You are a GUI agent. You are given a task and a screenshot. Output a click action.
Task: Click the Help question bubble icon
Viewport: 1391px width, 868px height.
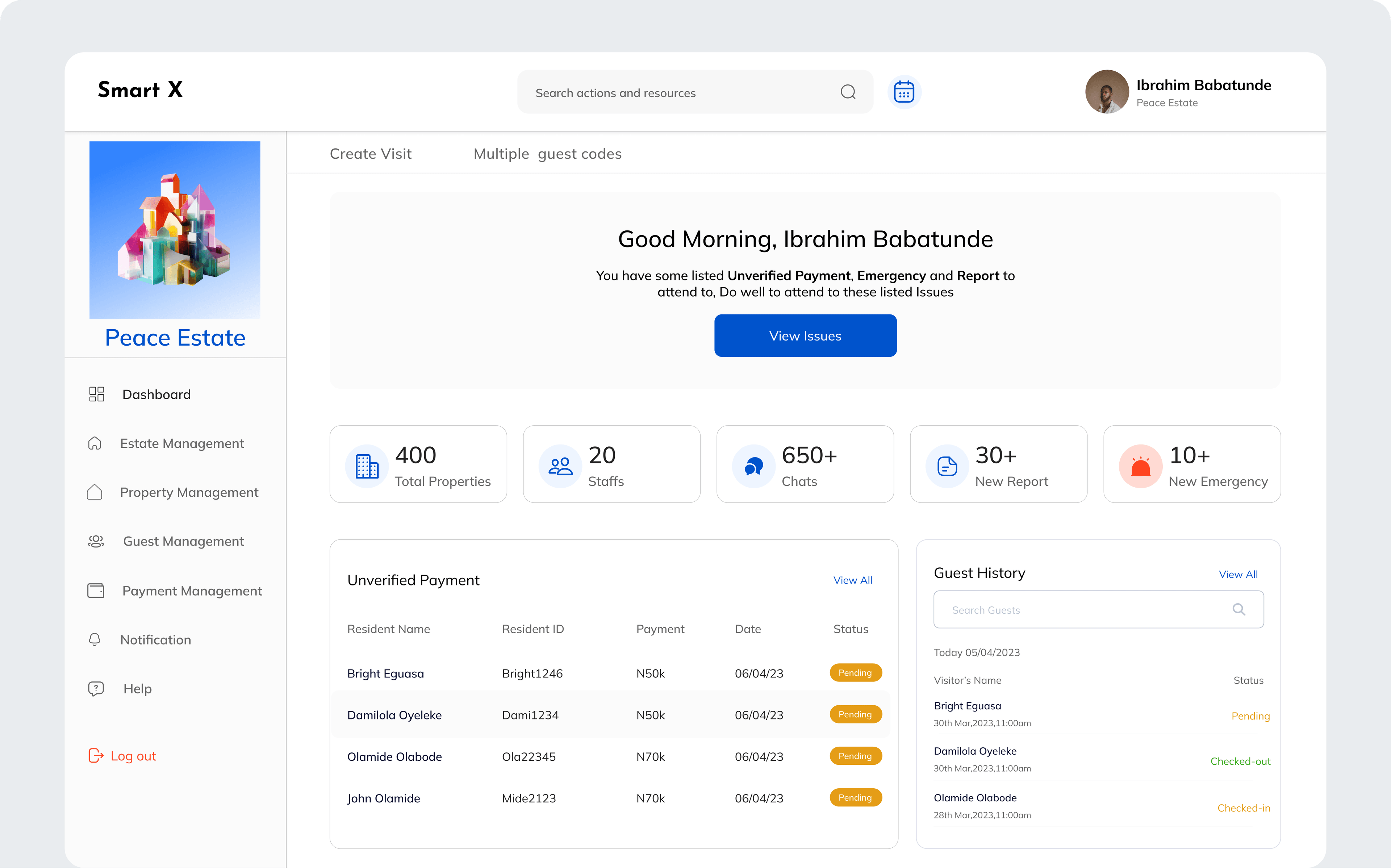96,688
